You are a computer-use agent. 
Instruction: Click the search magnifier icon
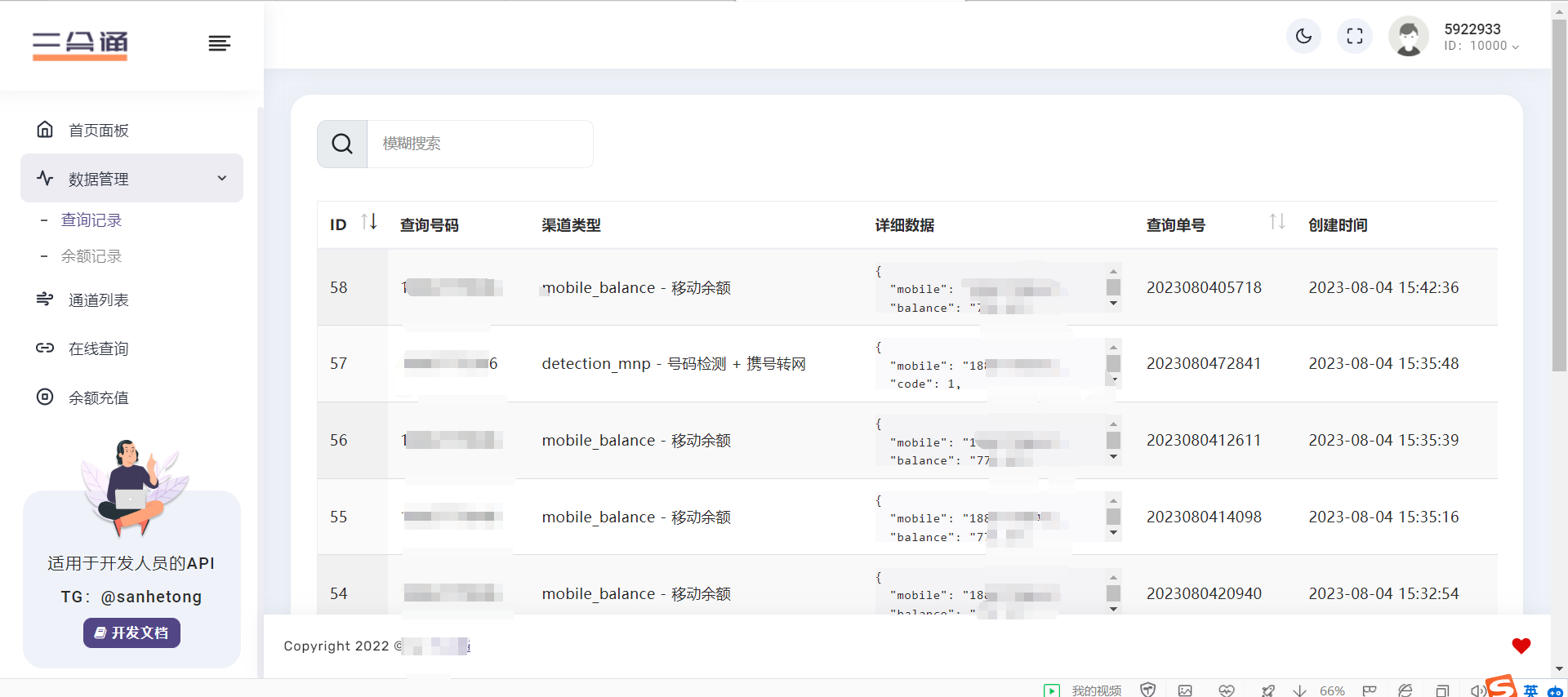[x=342, y=144]
